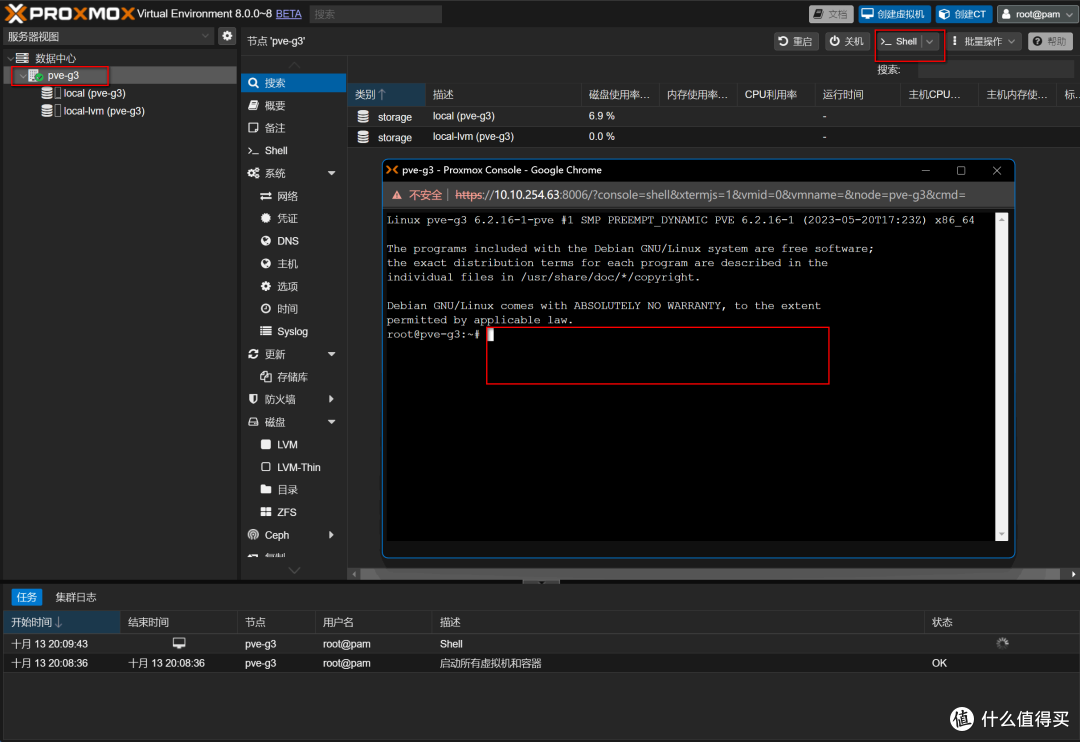This screenshot has width=1080, height=742.
Task: Collapse the pve-g3 tree node
Action: click(x=22, y=76)
